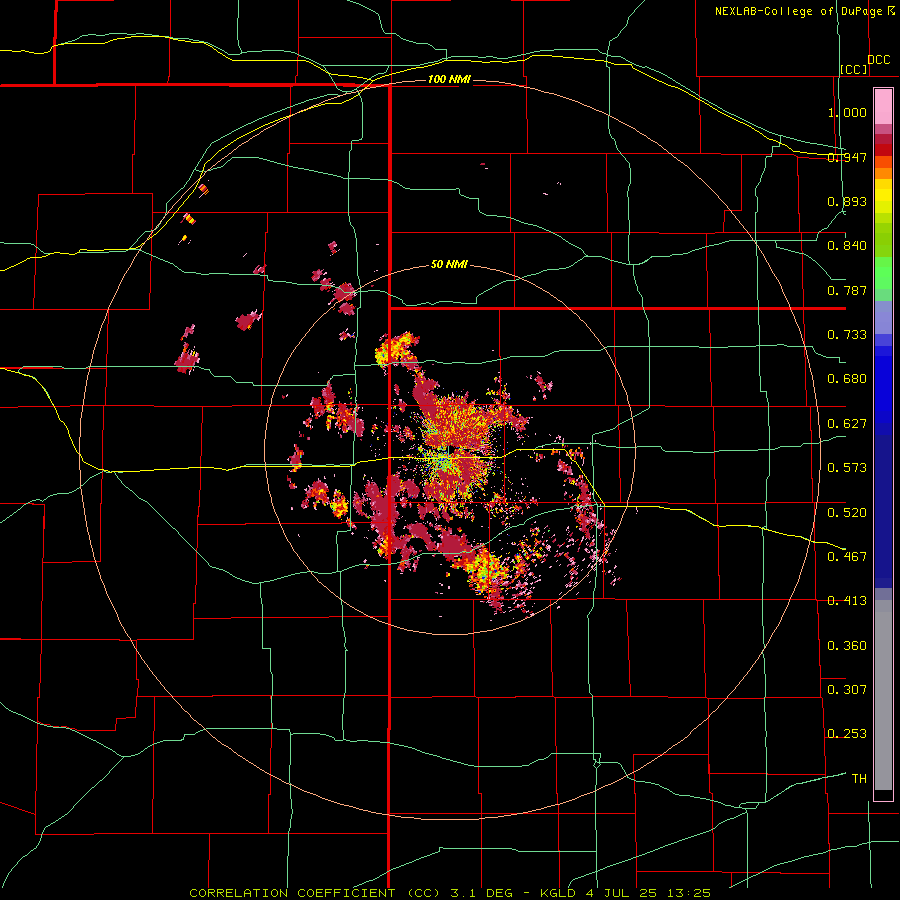Click the 0.787 color scale value
The width and height of the screenshot is (900, 900).
(847, 290)
